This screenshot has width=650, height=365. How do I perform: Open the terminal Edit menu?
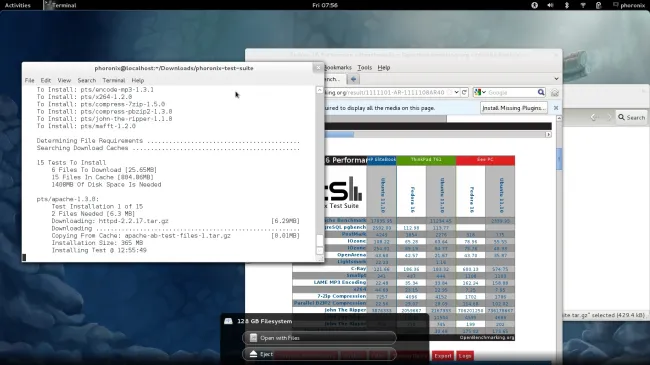tap(46, 80)
